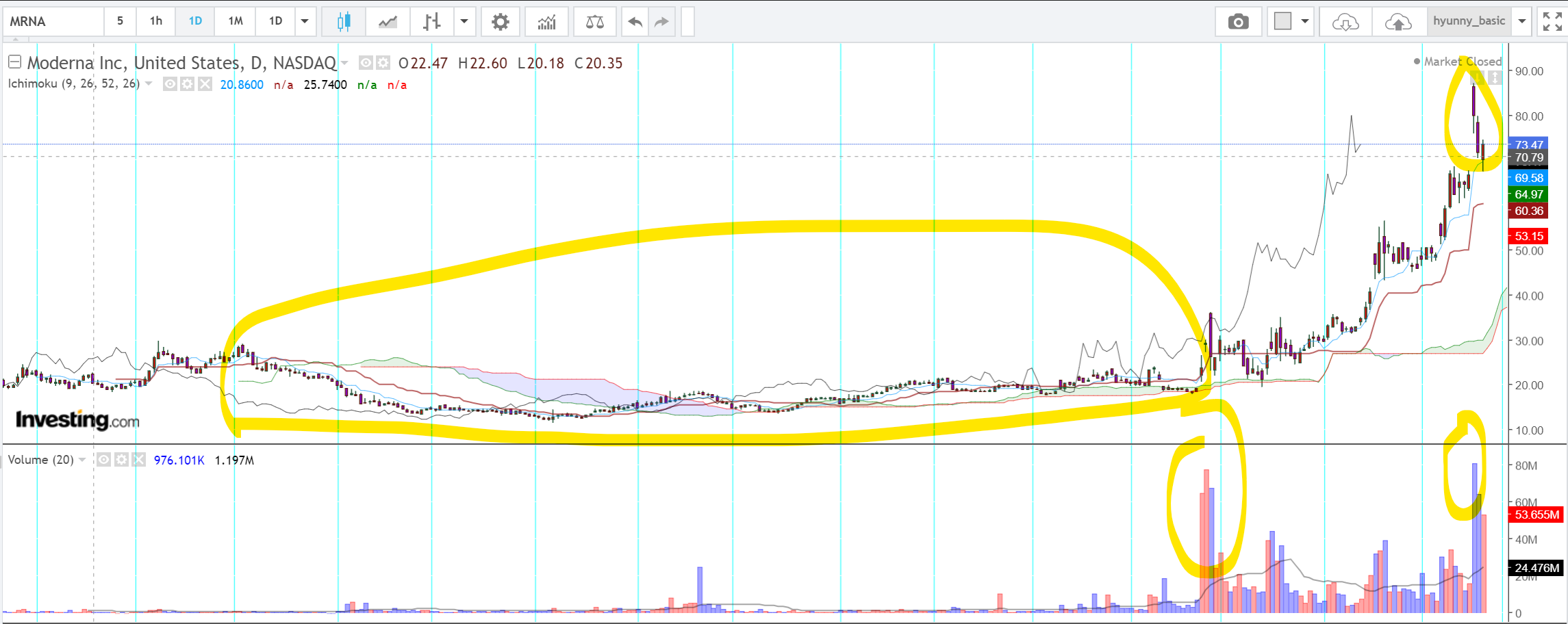Click the 90.00 price axis label
The width and height of the screenshot is (1568, 624).
tap(1529, 71)
